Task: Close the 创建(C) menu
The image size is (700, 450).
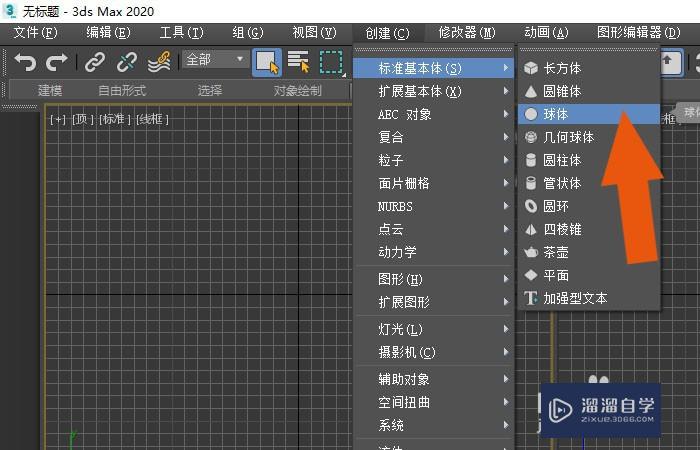Action: tap(388, 33)
